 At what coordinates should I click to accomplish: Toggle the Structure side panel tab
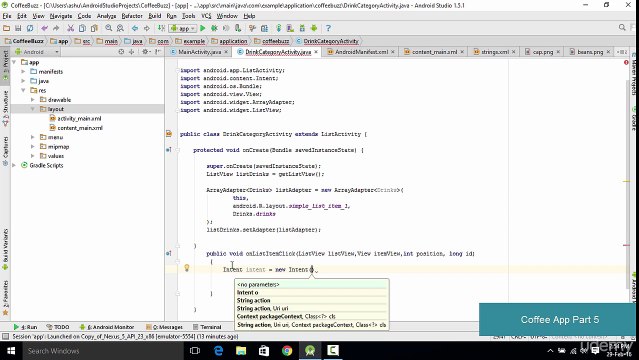pyautogui.click(x=5, y=107)
